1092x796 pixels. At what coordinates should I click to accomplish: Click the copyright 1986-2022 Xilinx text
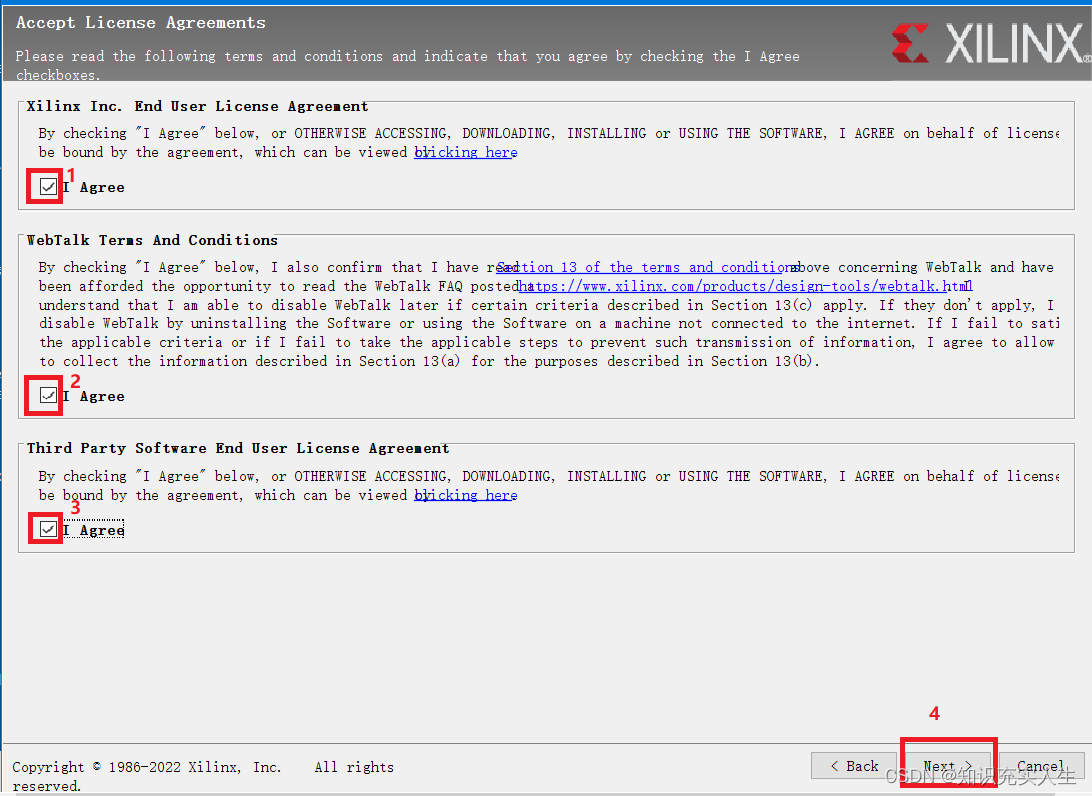(203, 776)
